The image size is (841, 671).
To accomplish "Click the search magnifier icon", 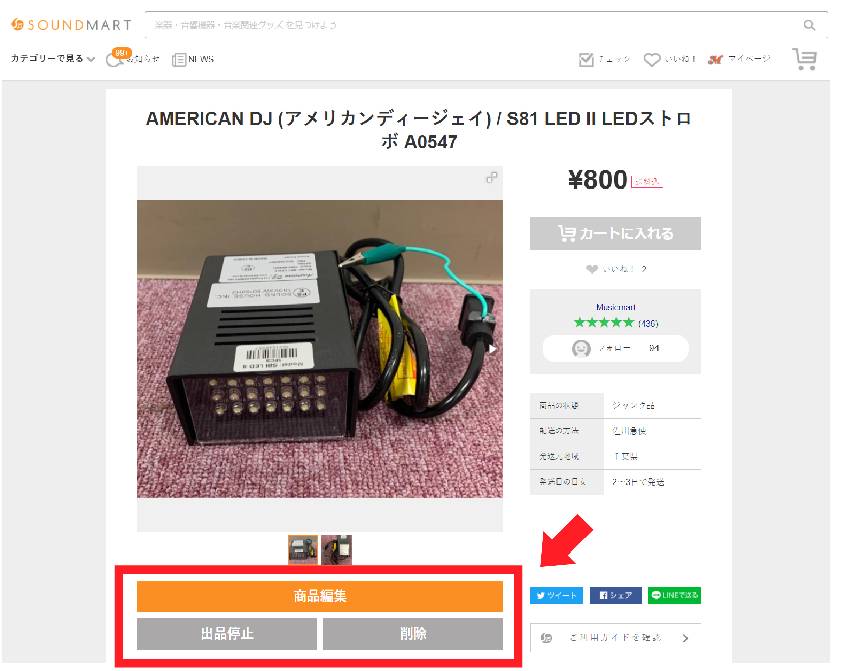I will pyautogui.click(x=809, y=25).
